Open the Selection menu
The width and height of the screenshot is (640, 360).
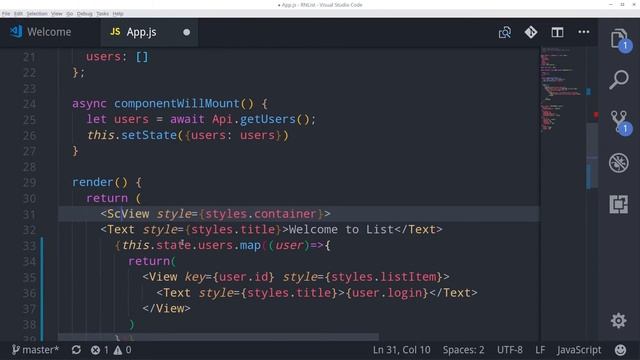coord(37,13)
